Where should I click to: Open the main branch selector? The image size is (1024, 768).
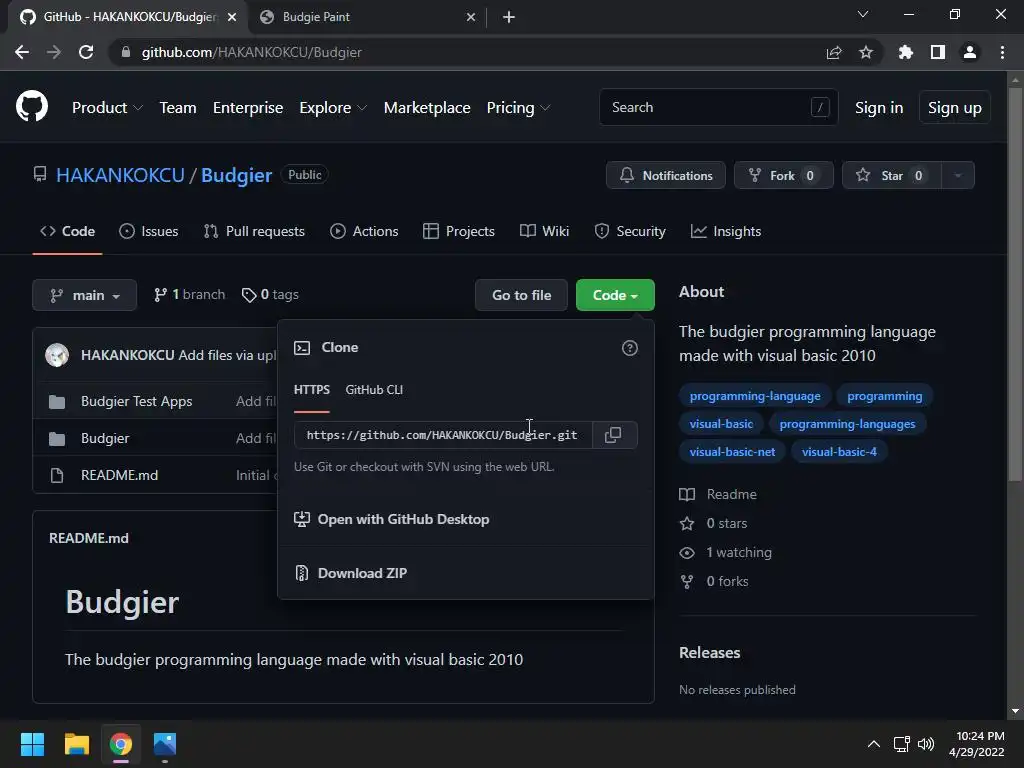pos(84,295)
